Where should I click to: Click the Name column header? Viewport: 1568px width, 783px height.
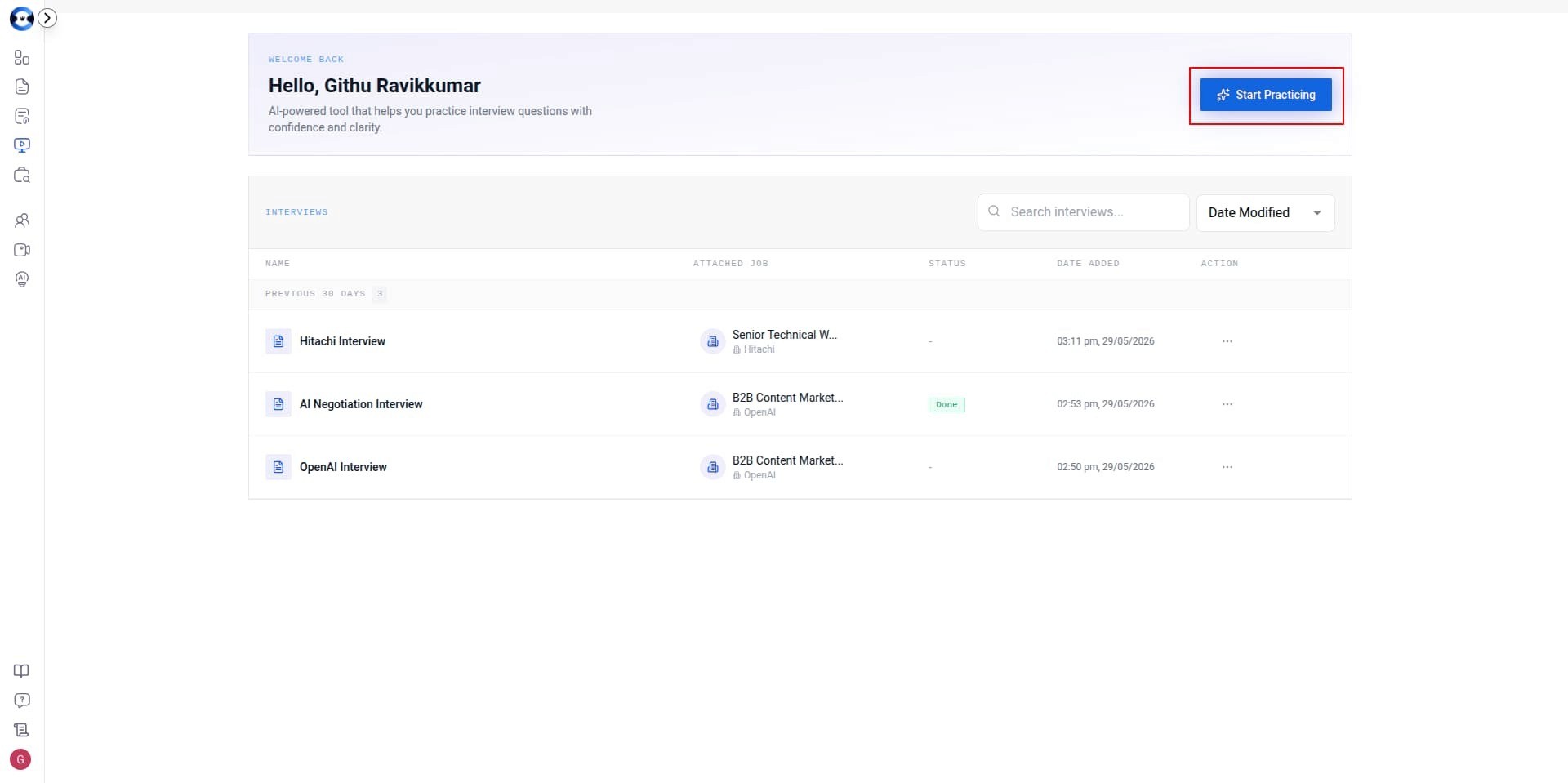coord(278,264)
